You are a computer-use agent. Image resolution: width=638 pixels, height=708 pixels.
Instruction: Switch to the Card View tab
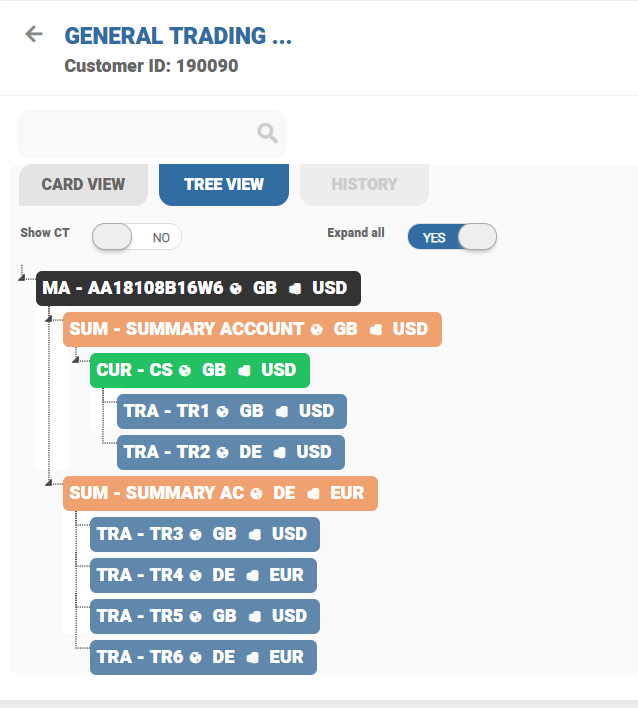[x=83, y=184]
